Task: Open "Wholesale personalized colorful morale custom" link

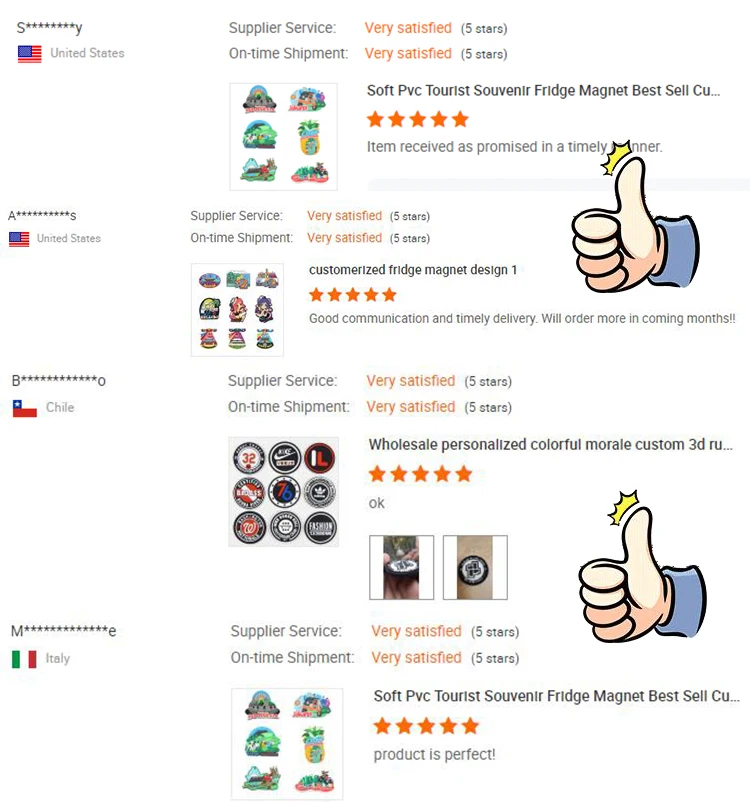Action: 550,444
